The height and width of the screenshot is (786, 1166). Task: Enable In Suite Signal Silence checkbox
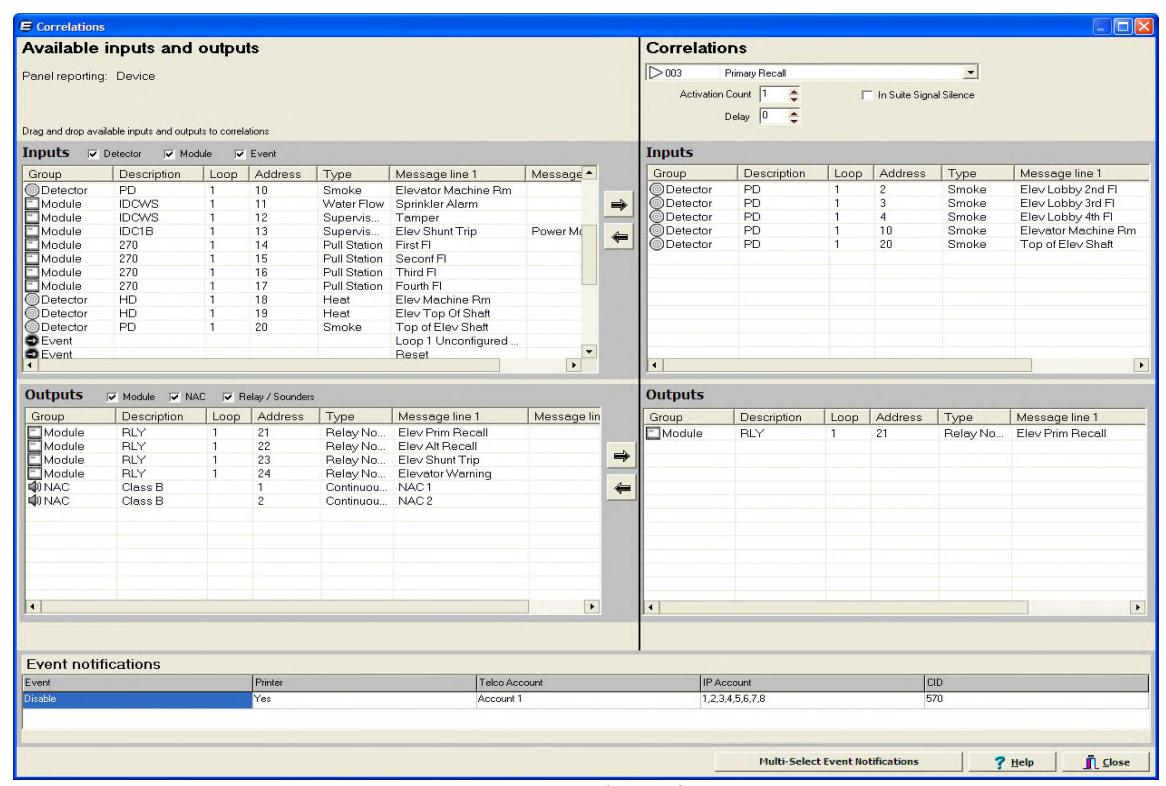(x=866, y=95)
